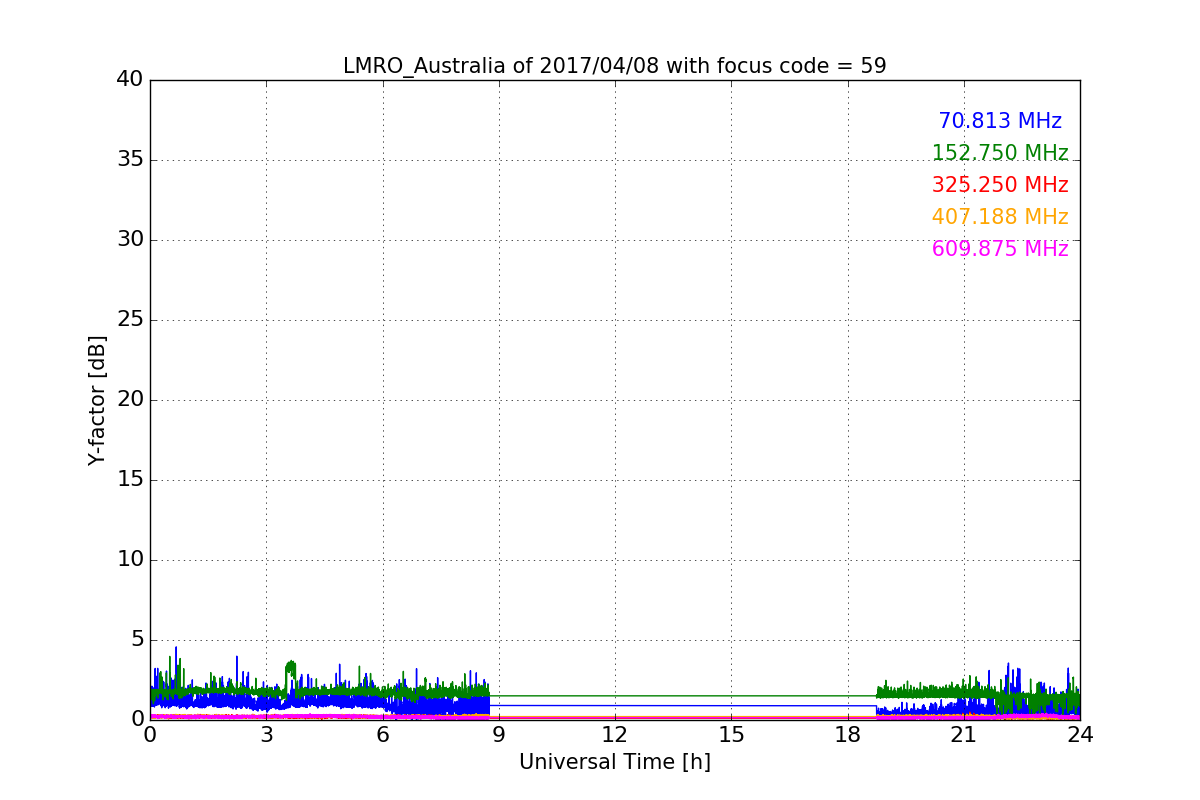
Task: Click y-axis tick value 10
Action: tap(130, 560)
